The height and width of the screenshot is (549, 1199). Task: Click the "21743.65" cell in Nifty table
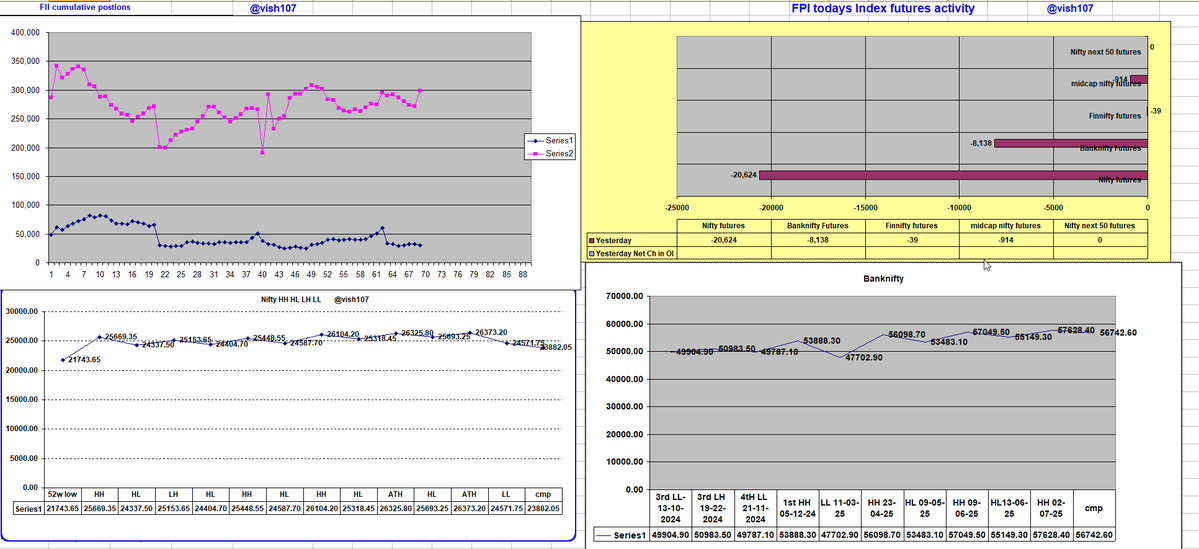(63, 508)
